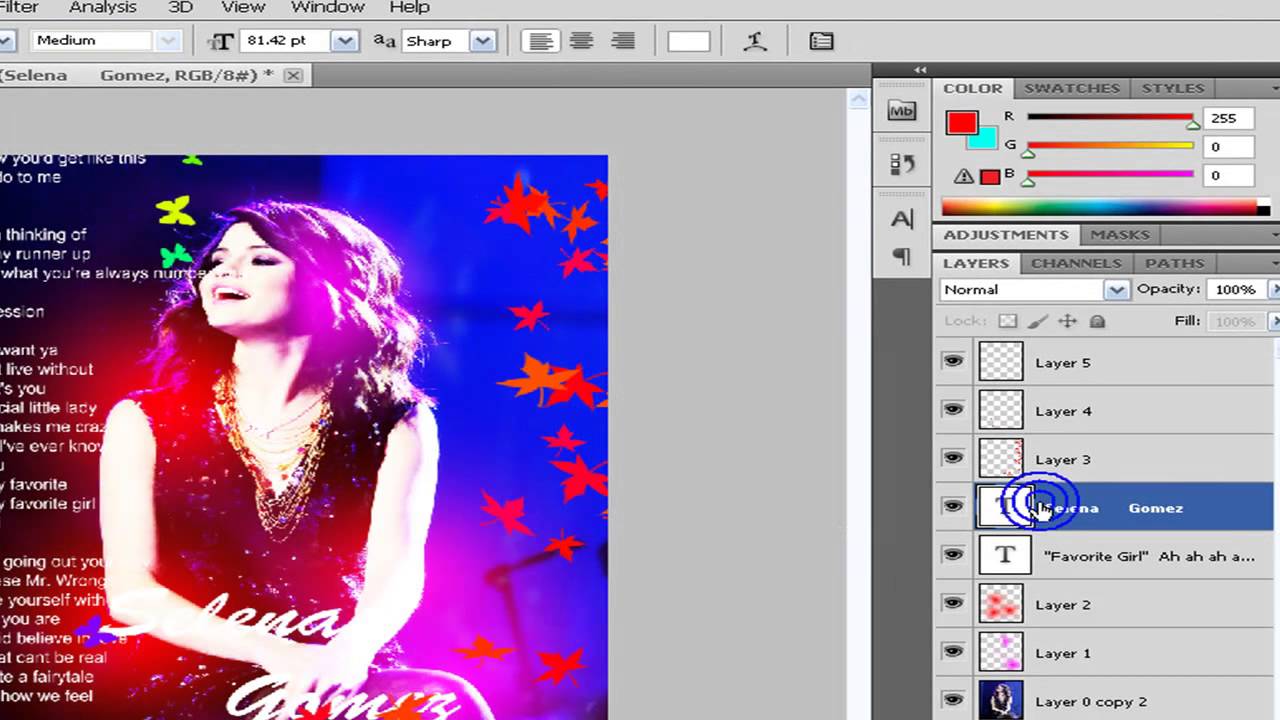Click the anti-aliasing aa icon
This screenshot has width=1280, height=720.
384,41
